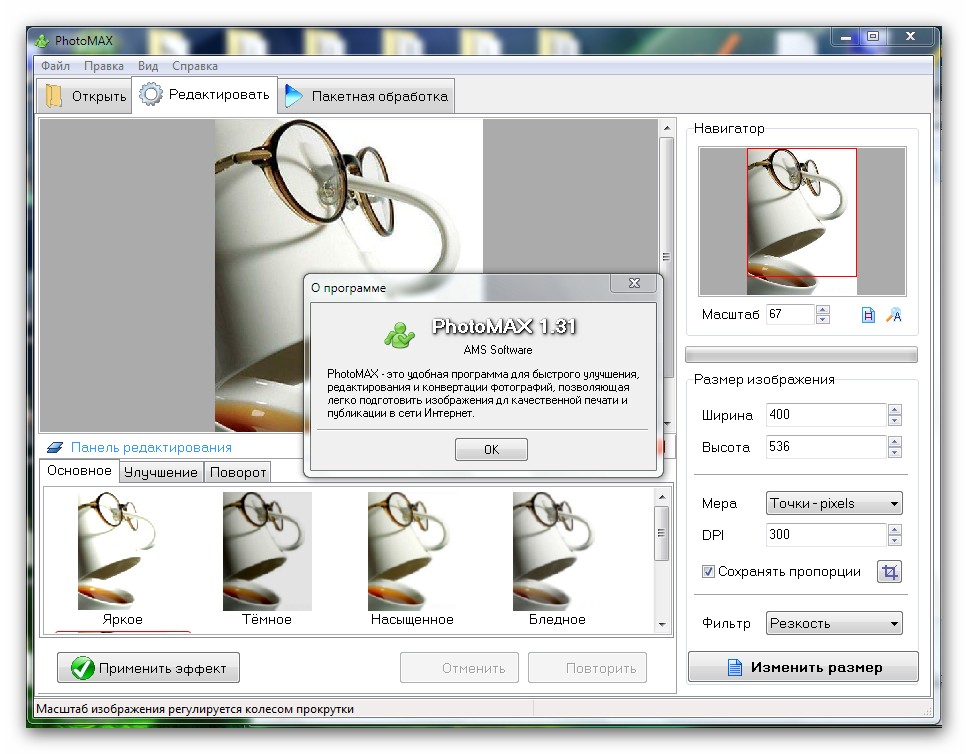The height and width of the screenshot is (754, 968).
Task: Click the Применить эффект button
Action: (148, 668)
